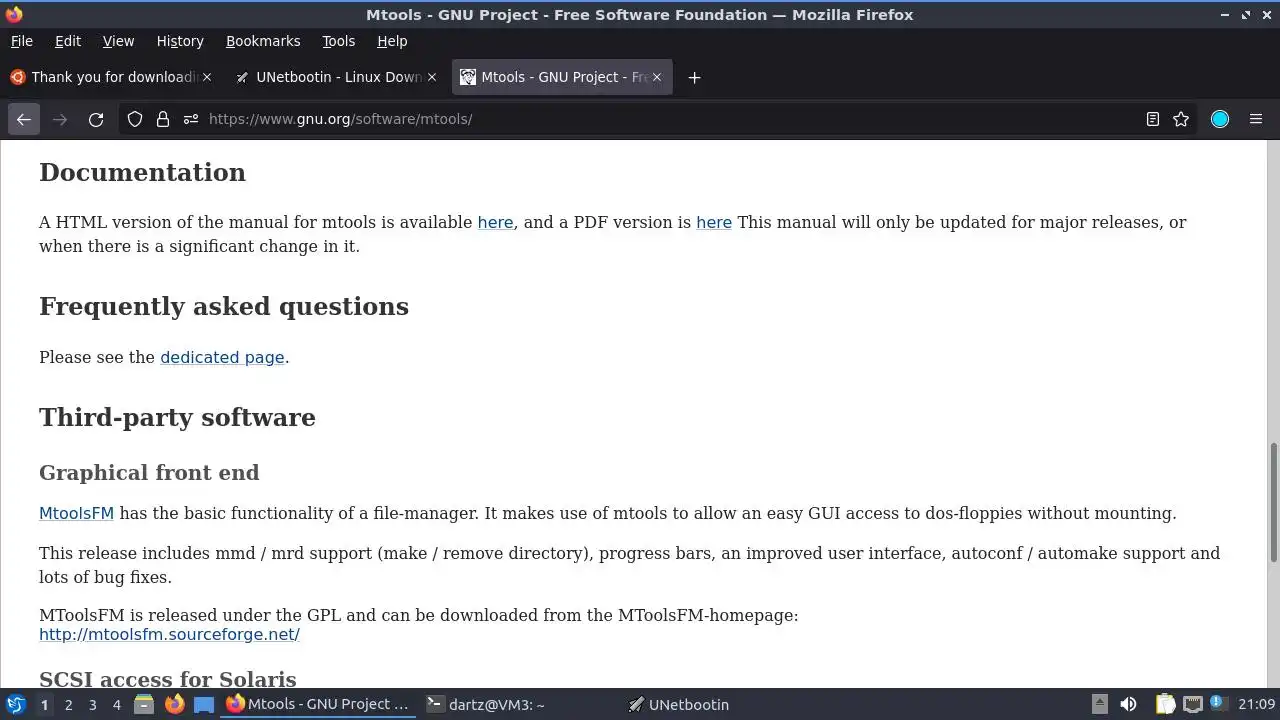This screenshot has height=720, width=1280.
Task: Open the update notifier tray icon
Action: (1218, 704)
